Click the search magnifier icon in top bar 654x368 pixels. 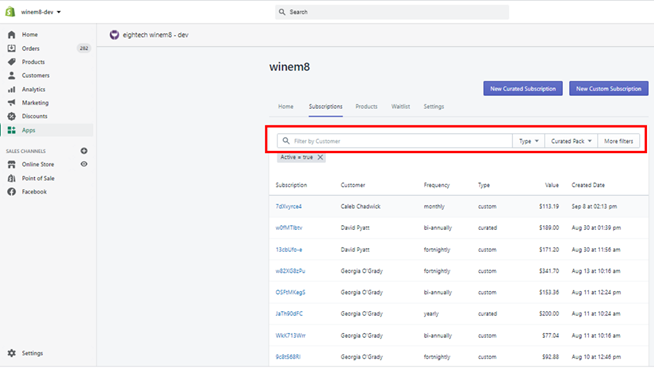[x=282, y=12]
